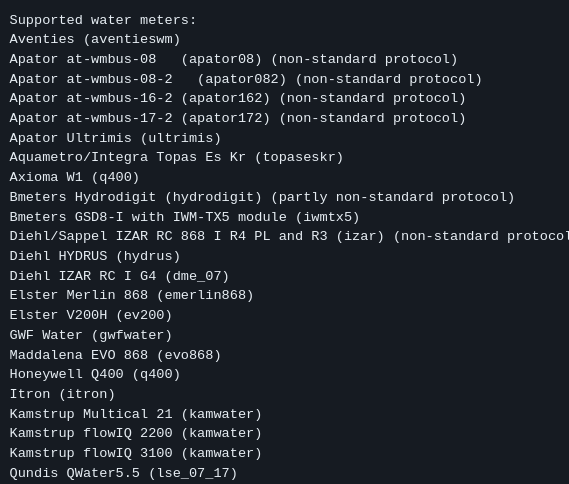Screen dimensions: 569x484
Task: Select the Aventies (aventieswm) line
Action: 95,39
